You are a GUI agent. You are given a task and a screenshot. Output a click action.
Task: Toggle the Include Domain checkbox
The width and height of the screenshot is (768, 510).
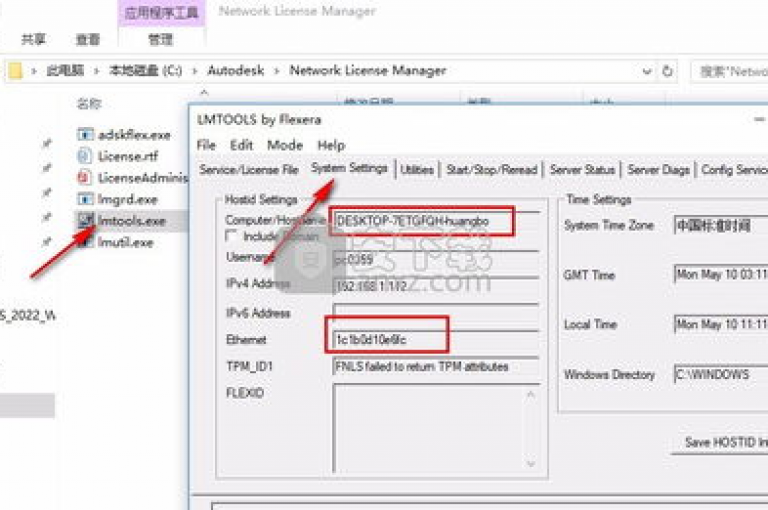coord(231,236)
